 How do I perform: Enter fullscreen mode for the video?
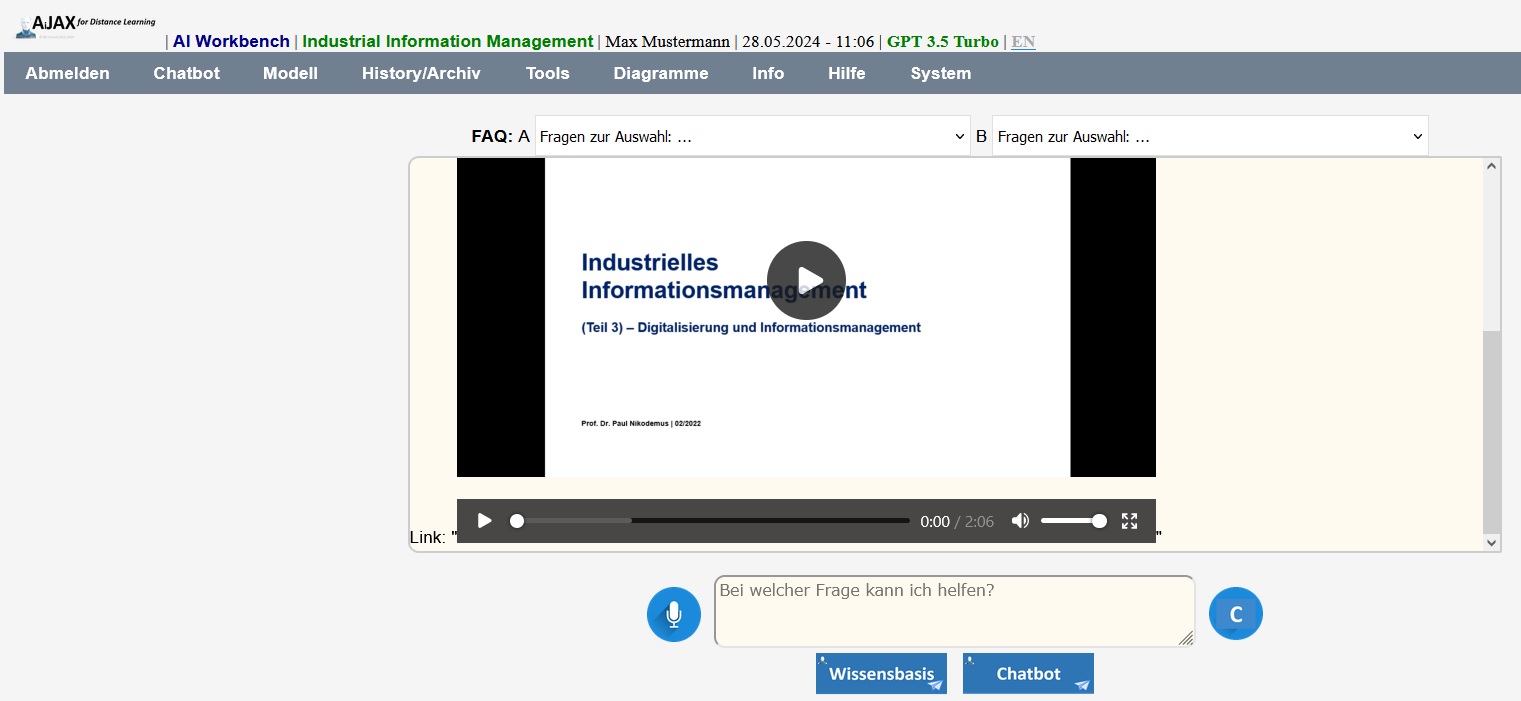[1129, 521]
